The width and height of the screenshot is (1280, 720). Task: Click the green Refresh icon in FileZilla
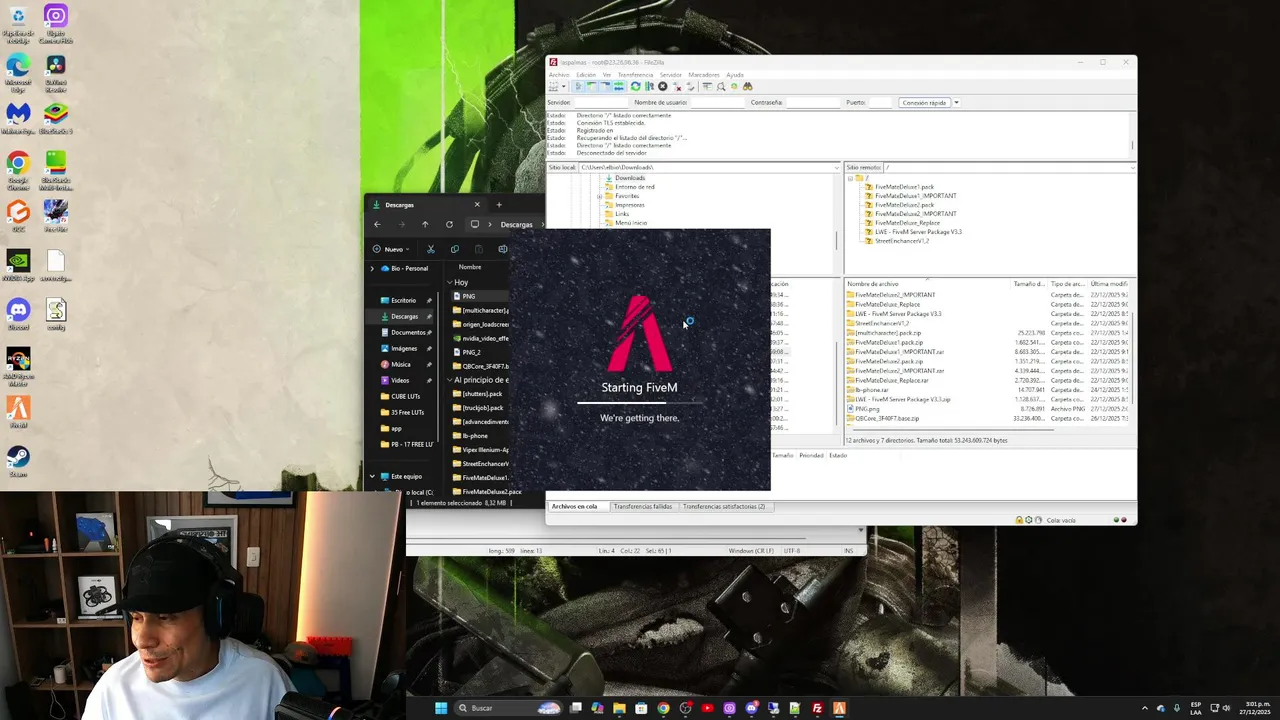pos(635,86)
